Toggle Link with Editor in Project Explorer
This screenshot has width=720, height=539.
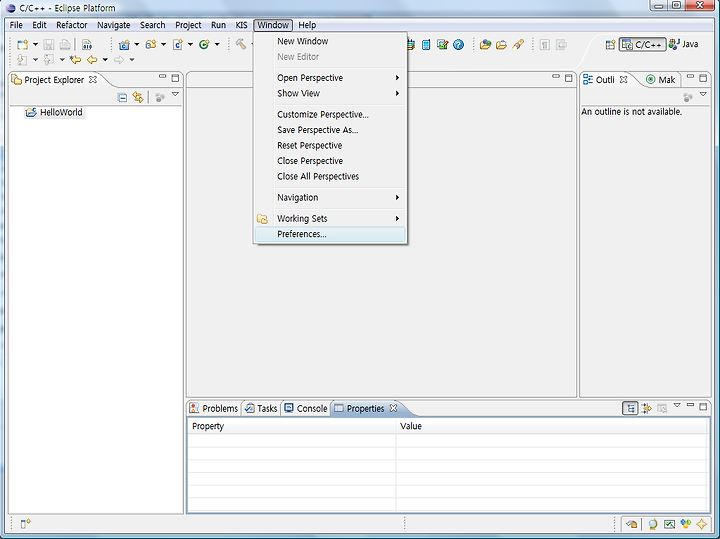pos(138,97)
